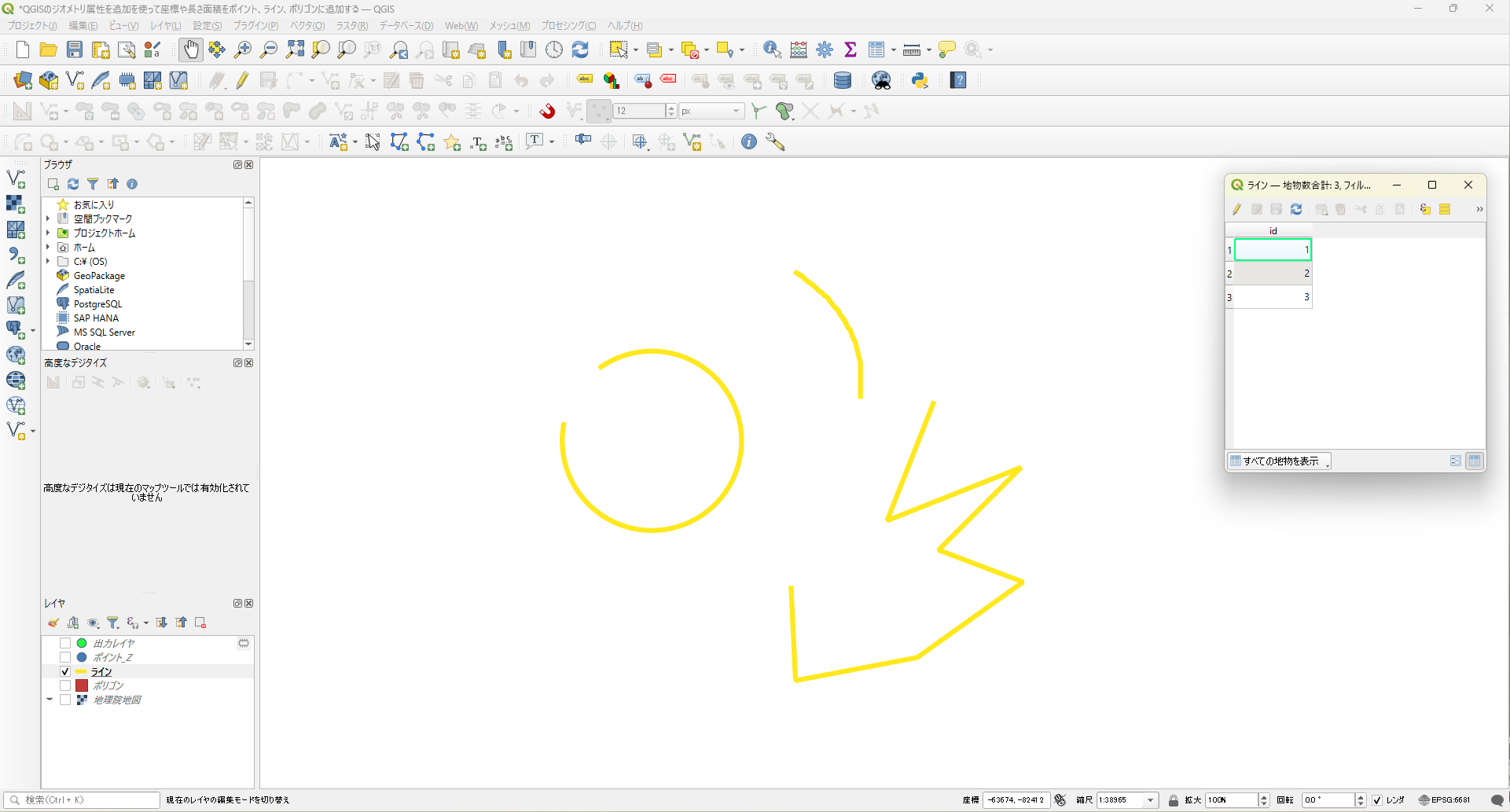Viewport: 1510px width, 812px height.
Task: Click Zoom Full extent icon
Action: pos(295,50)
